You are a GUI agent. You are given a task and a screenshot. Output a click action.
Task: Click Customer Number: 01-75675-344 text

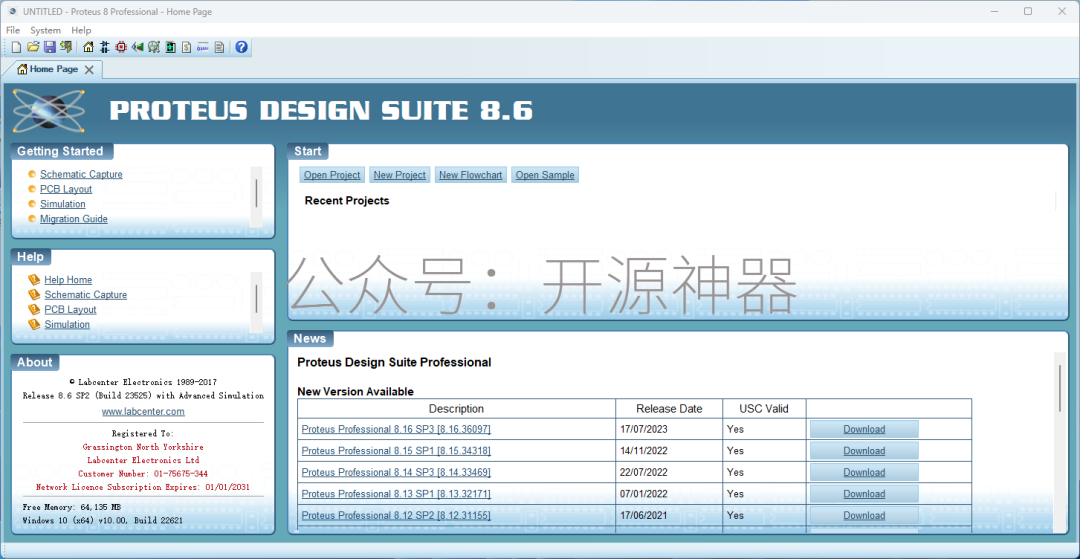(x=143, y=474)
